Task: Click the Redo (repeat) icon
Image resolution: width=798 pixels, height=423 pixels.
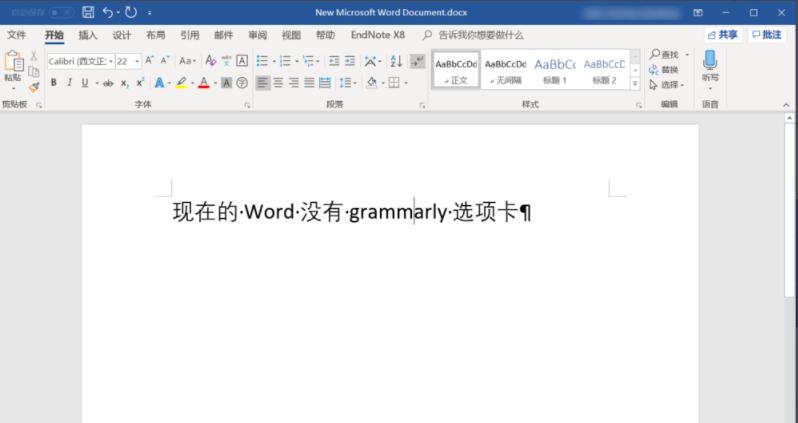Action: tap(131, 12)
